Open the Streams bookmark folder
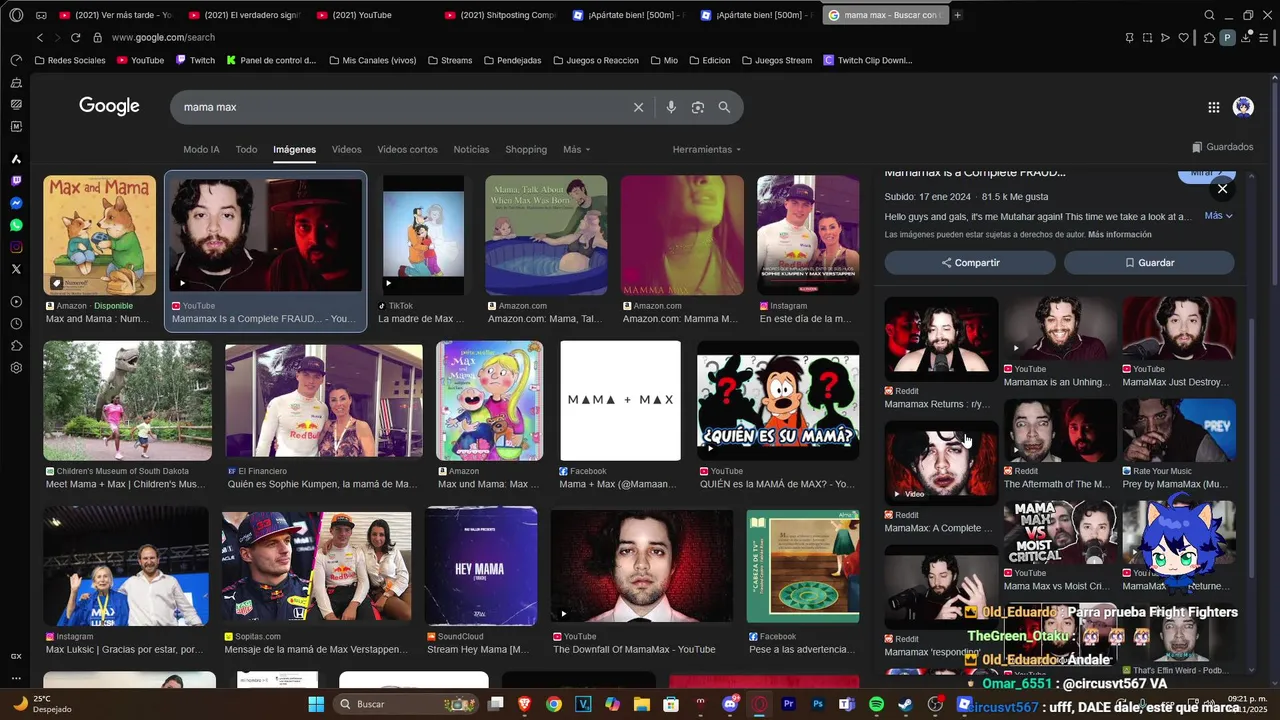1280x720 pixels. pyautogui.click(x=449, y=60)
